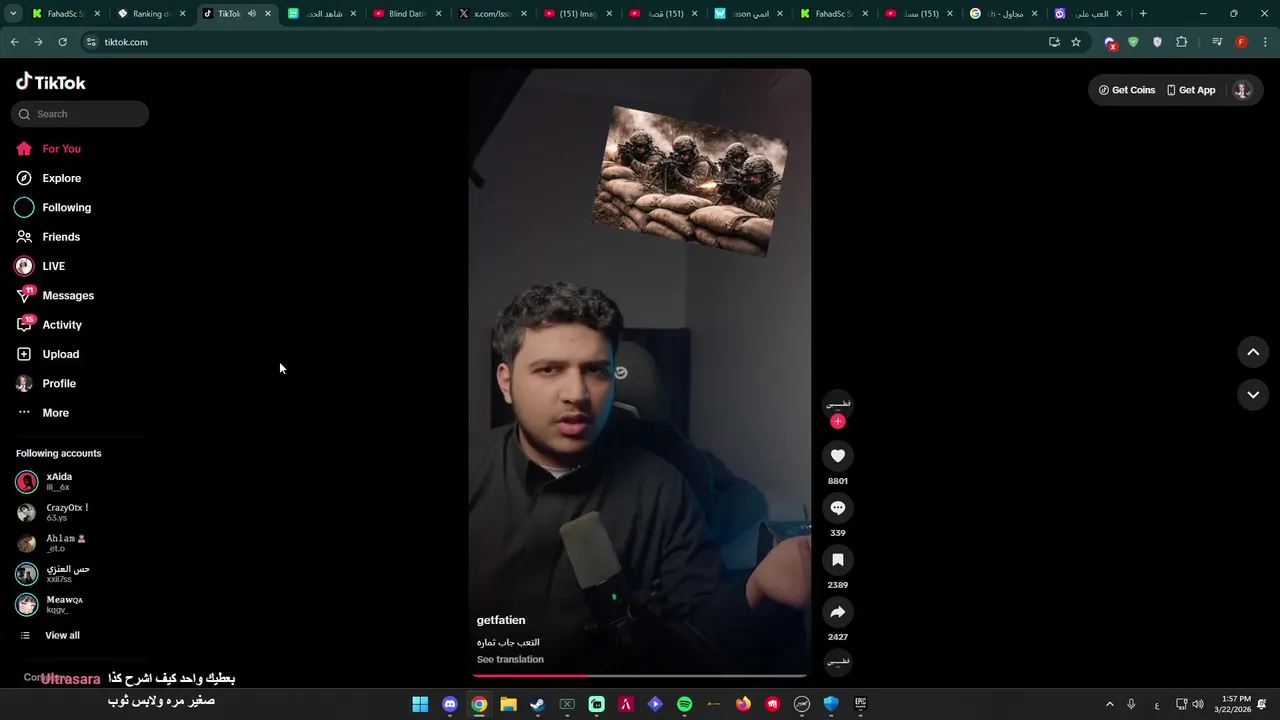Switch to the Ranking browser tab
1280x720 pixels.
(x=152, y=14)
